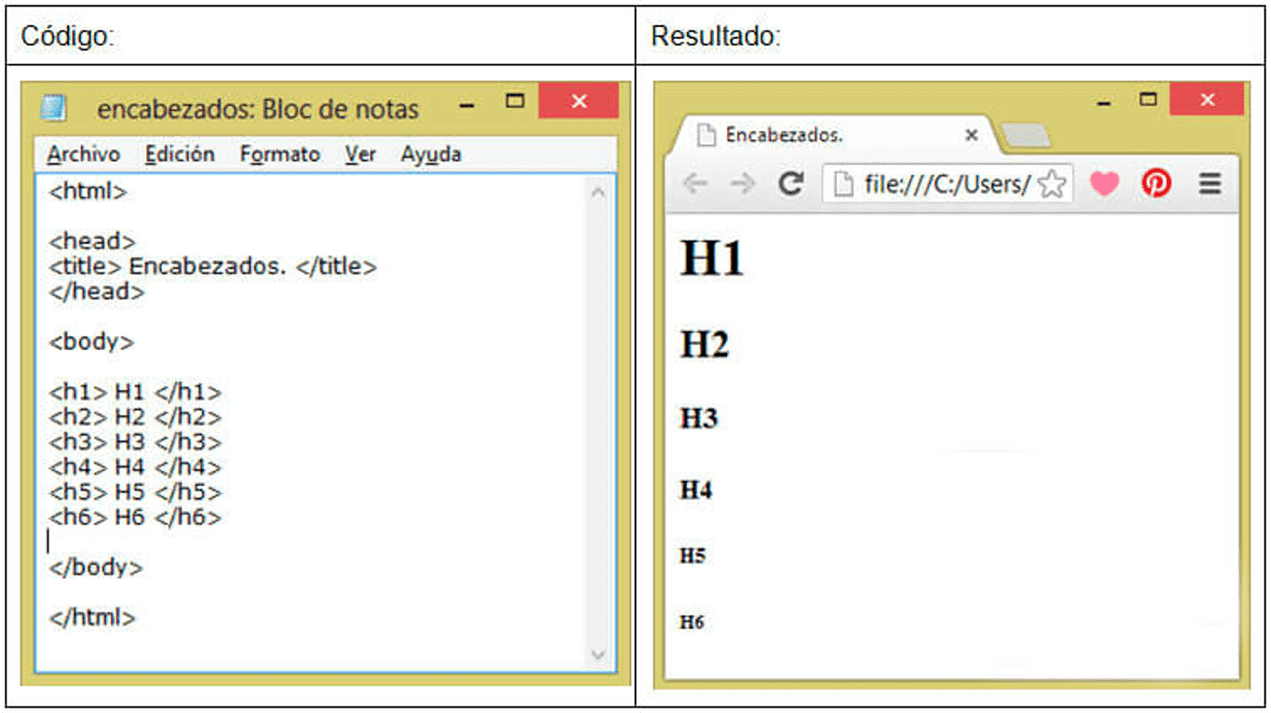The image size is (1271, 713).
Task: Open the Archivo menu in Notepad
Action: point(83,153)
